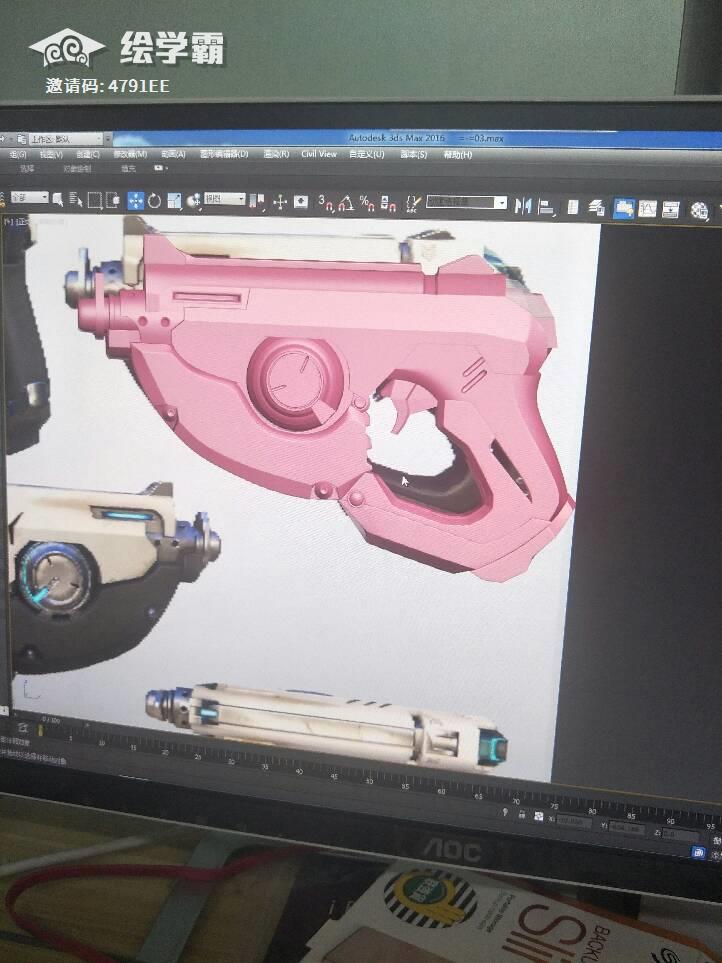Open Layer Explorer icon
722x963 pixels.
(x=596, y=208)
